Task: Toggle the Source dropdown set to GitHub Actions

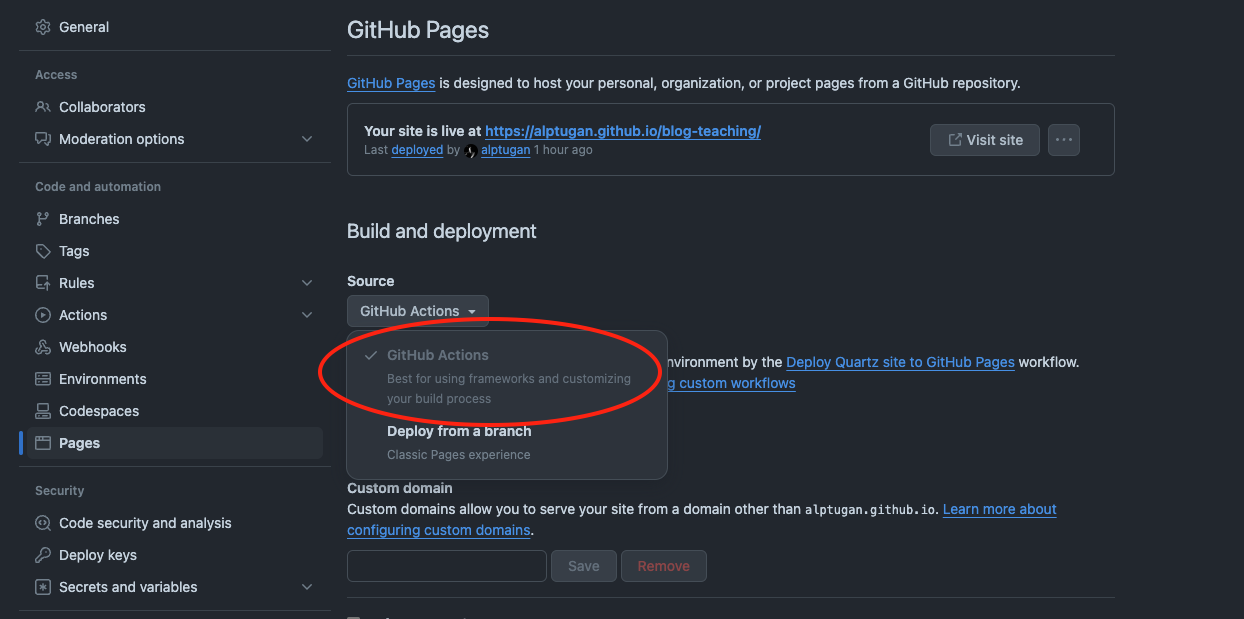Action: (418, 311)
